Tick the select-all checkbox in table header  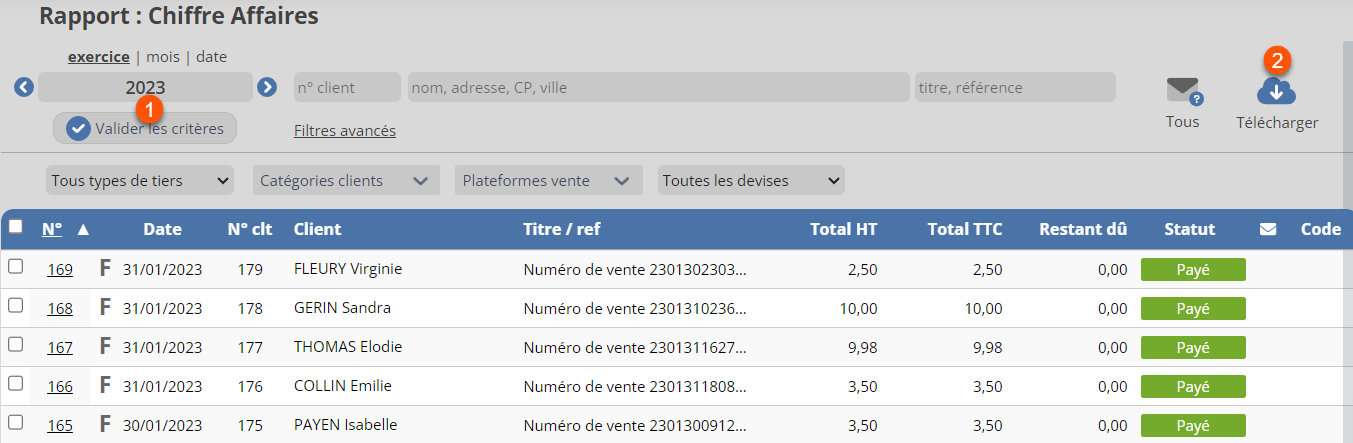pyautogui.click(x=15, y=227)
